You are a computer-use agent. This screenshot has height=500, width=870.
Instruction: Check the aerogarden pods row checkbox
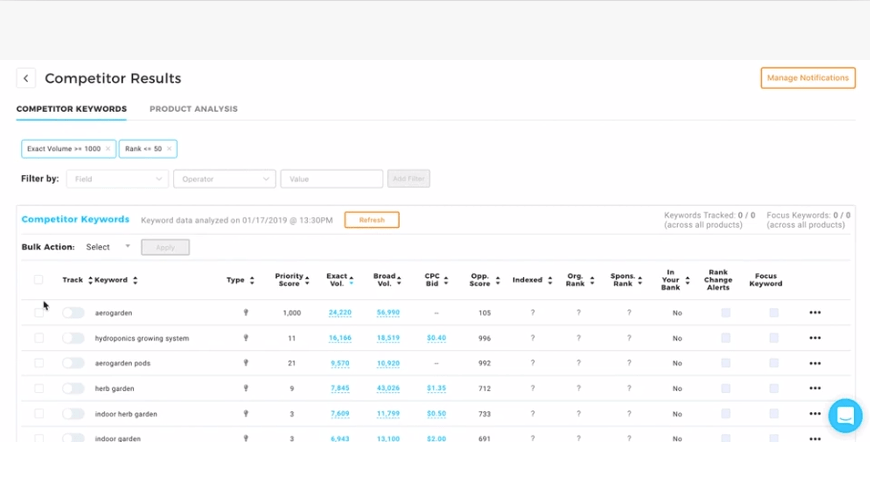[39, 363]
